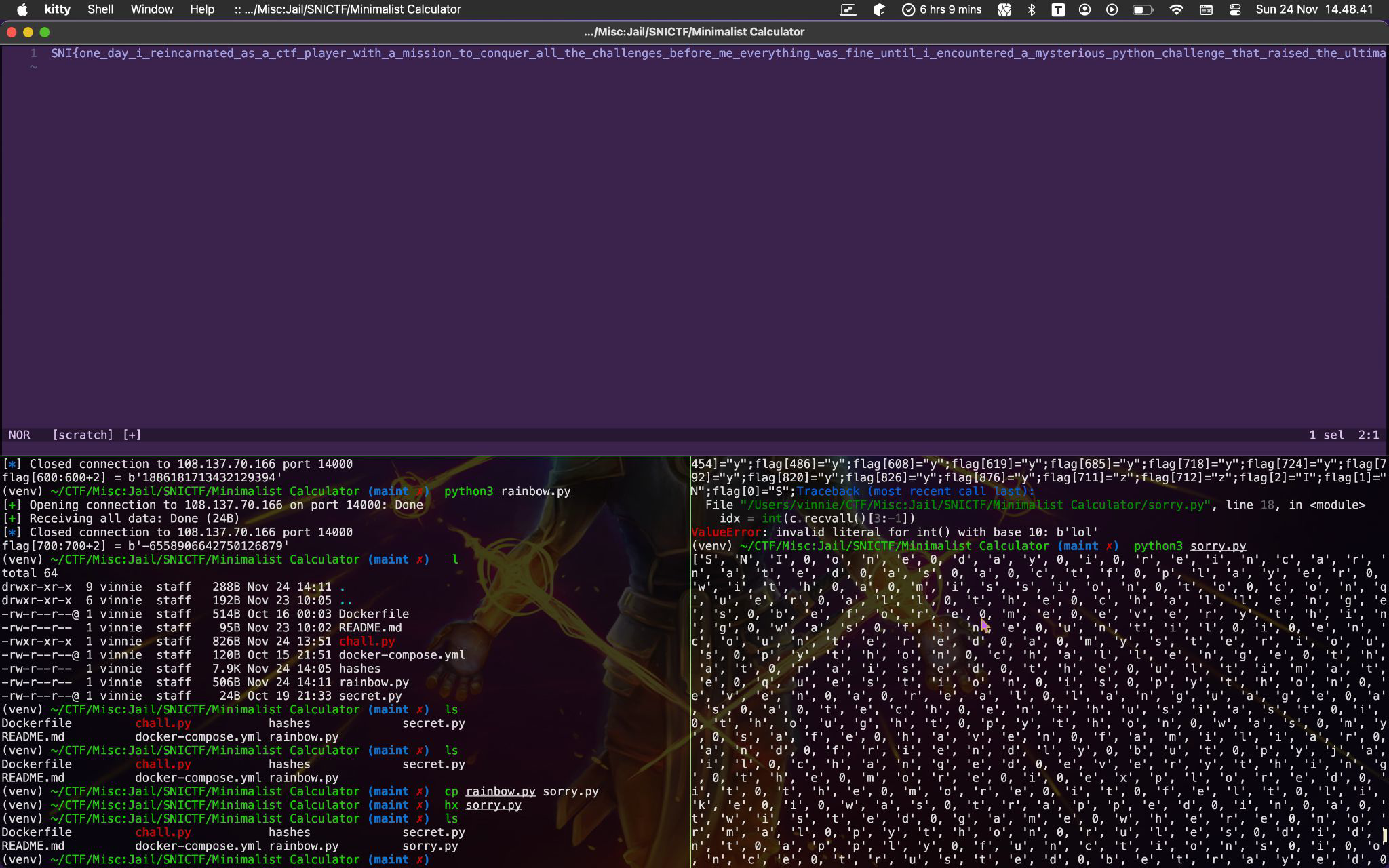Click underlined sorry.py in python3 command
The height and width of the screenshot is (868, 1389).
pyautogui.click(x=1217, y=546)
